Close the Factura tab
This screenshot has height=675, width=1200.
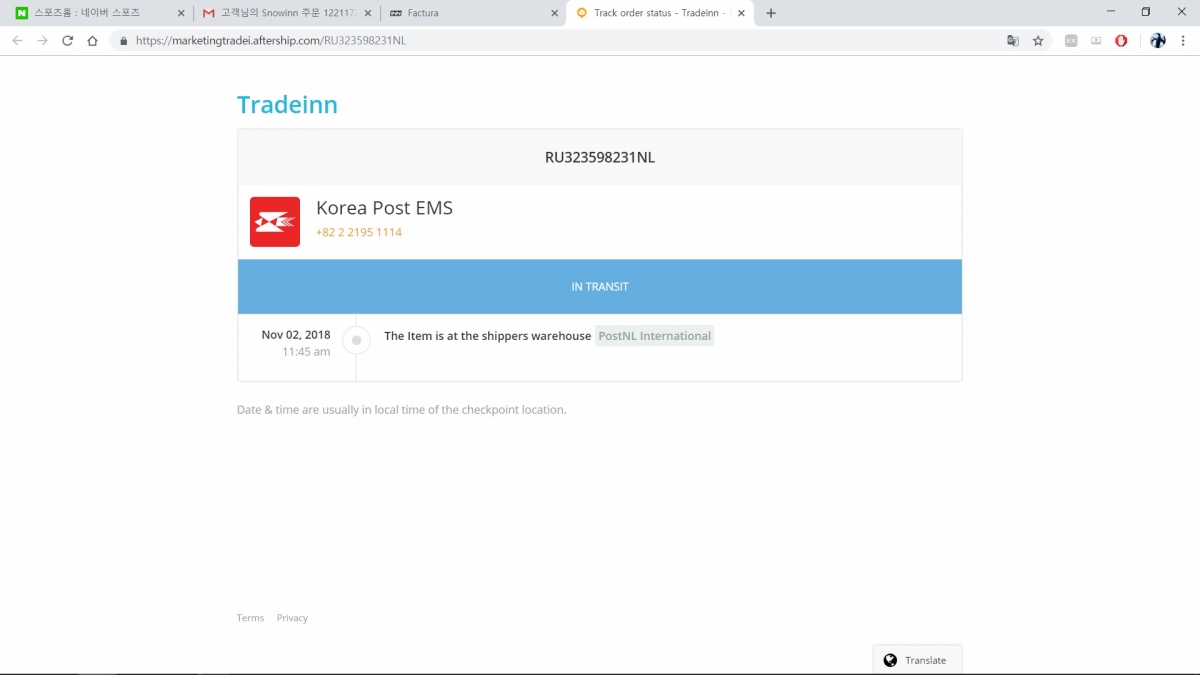(555, 13)
